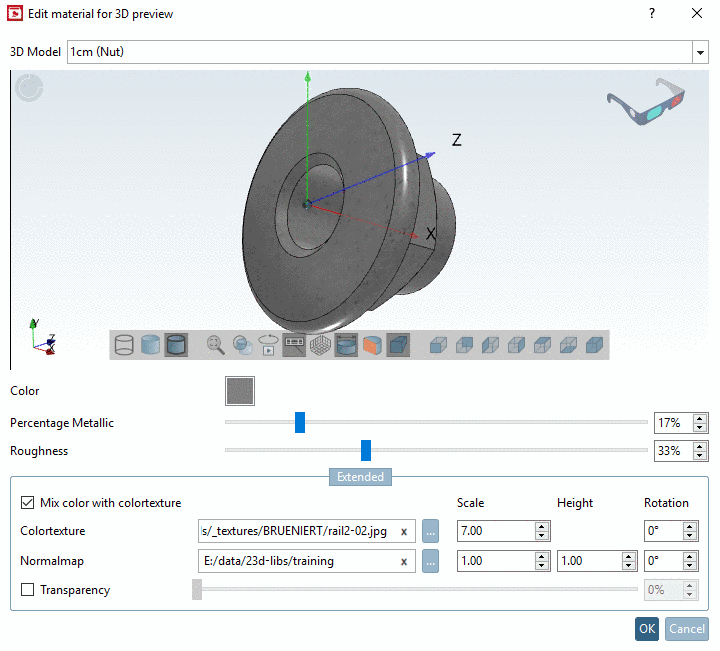Viewport: 720px width, 651px height.
Task: Click the Roughness slider handle
Action: click(366, 450)
